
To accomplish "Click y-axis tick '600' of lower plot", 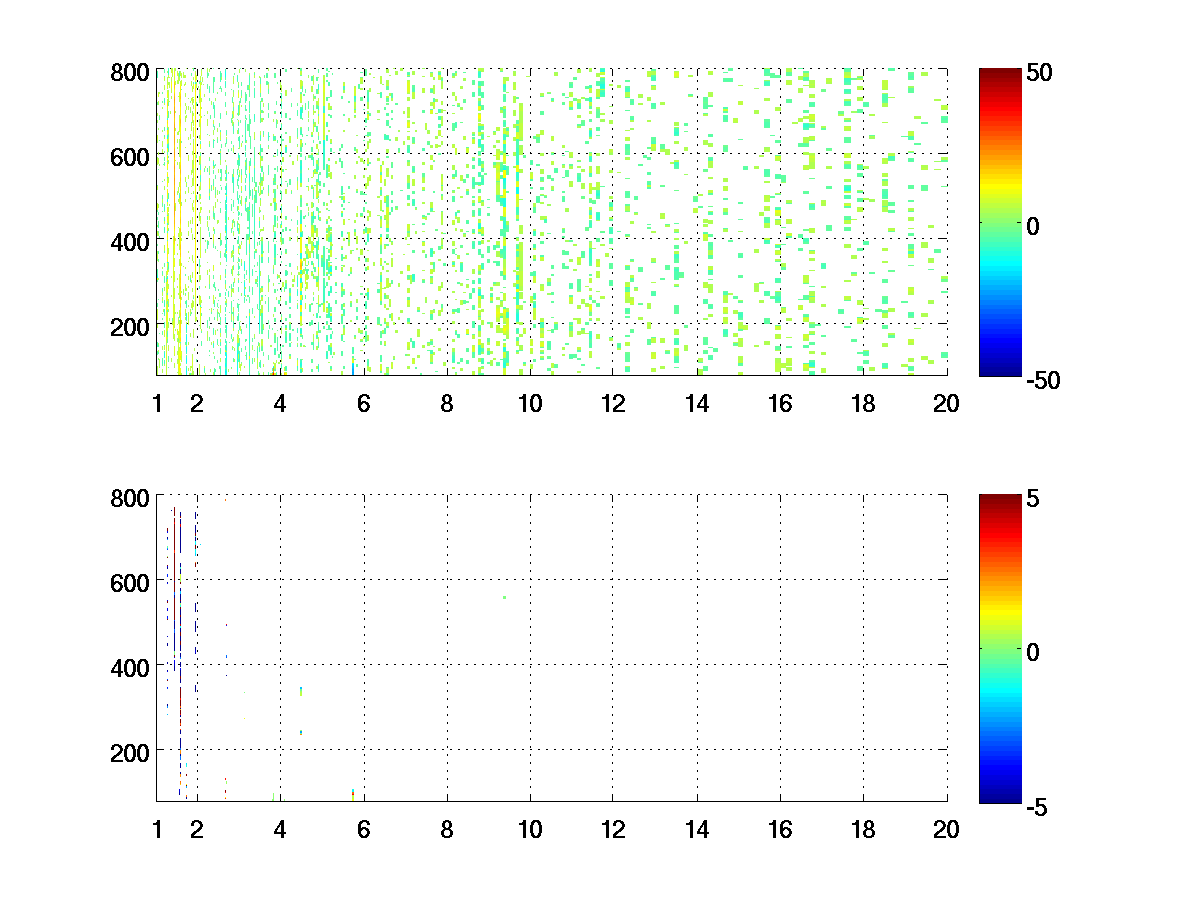I will (x=131, y=582).
